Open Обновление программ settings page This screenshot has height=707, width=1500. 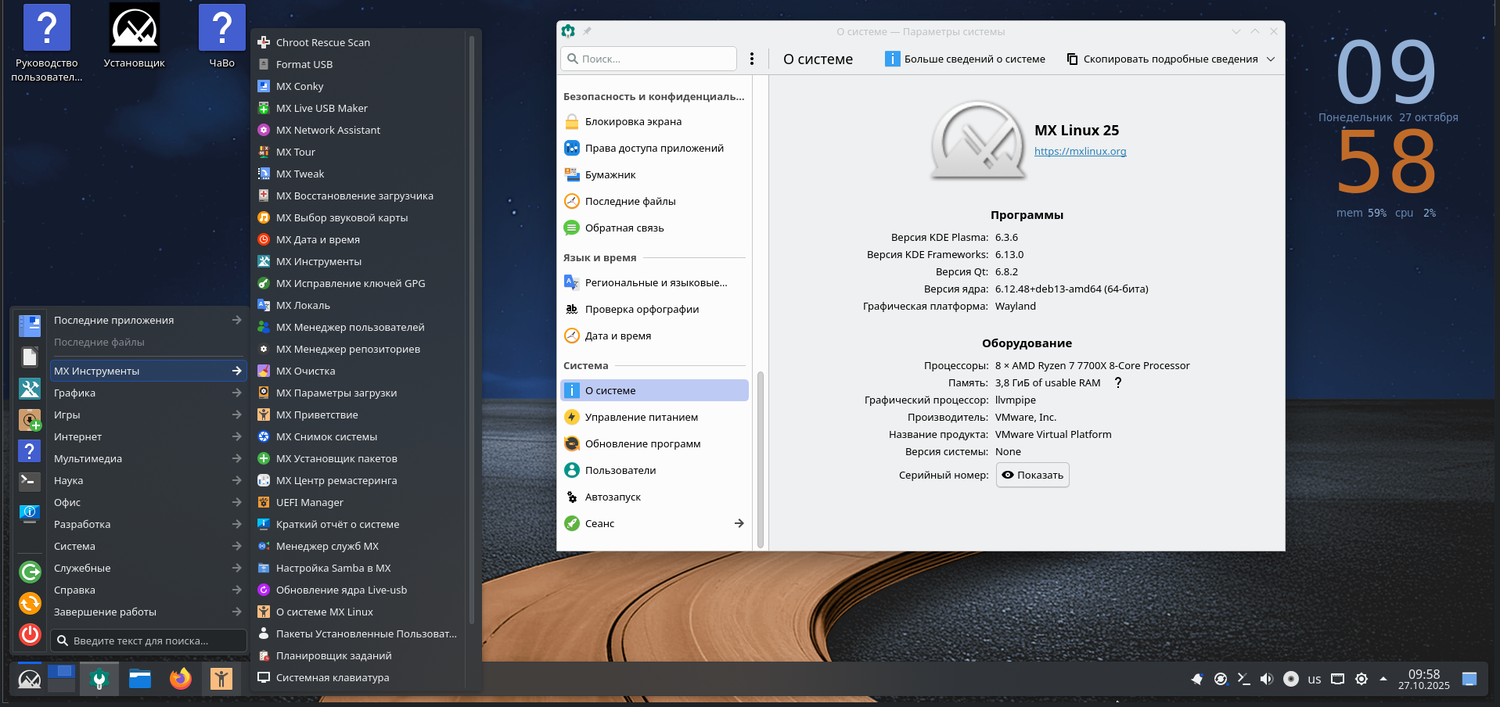pyautogui.click(x=654, y=443)
